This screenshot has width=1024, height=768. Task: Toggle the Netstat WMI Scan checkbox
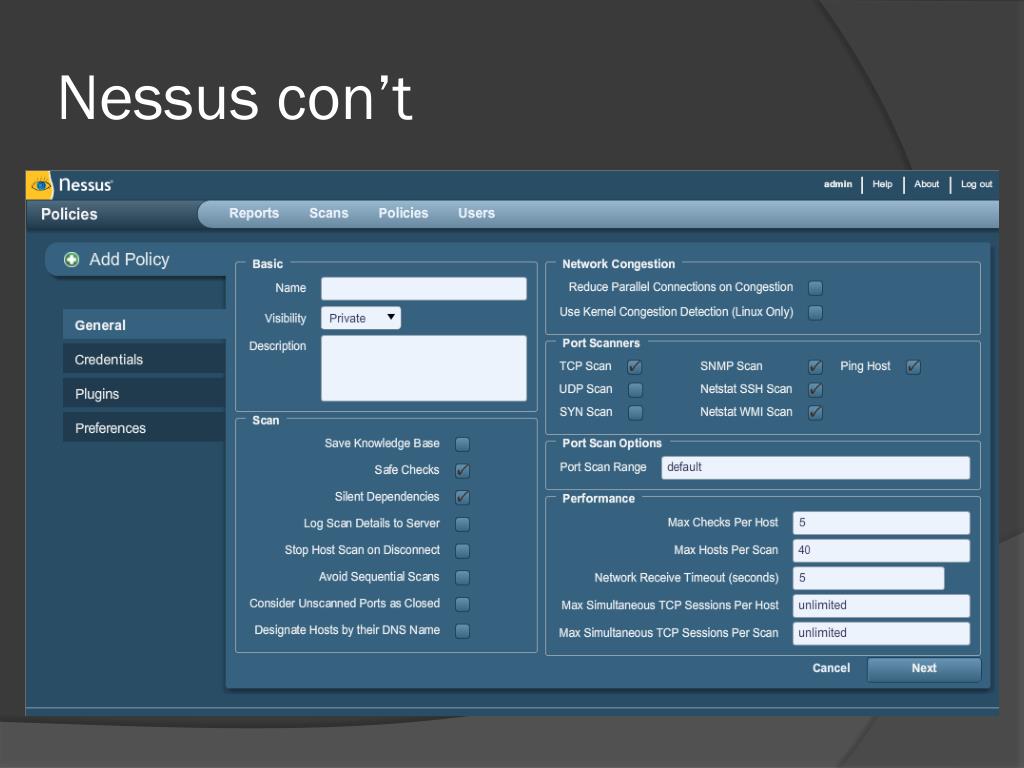(815, 413)
